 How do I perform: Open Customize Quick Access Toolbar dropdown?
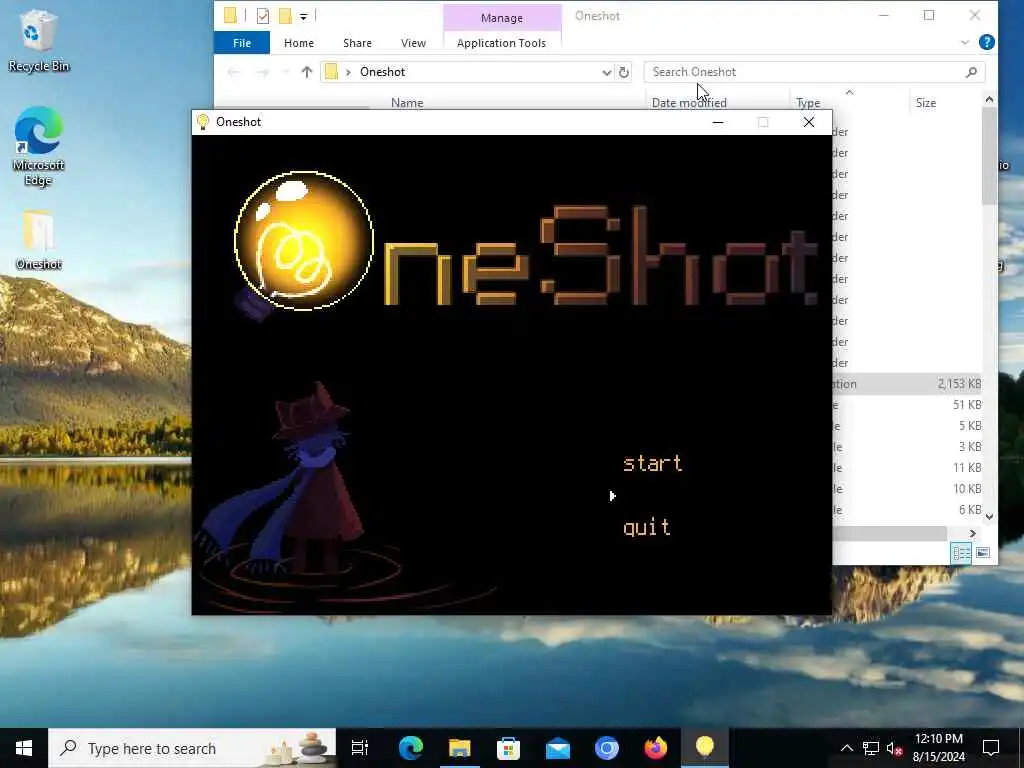304,16
